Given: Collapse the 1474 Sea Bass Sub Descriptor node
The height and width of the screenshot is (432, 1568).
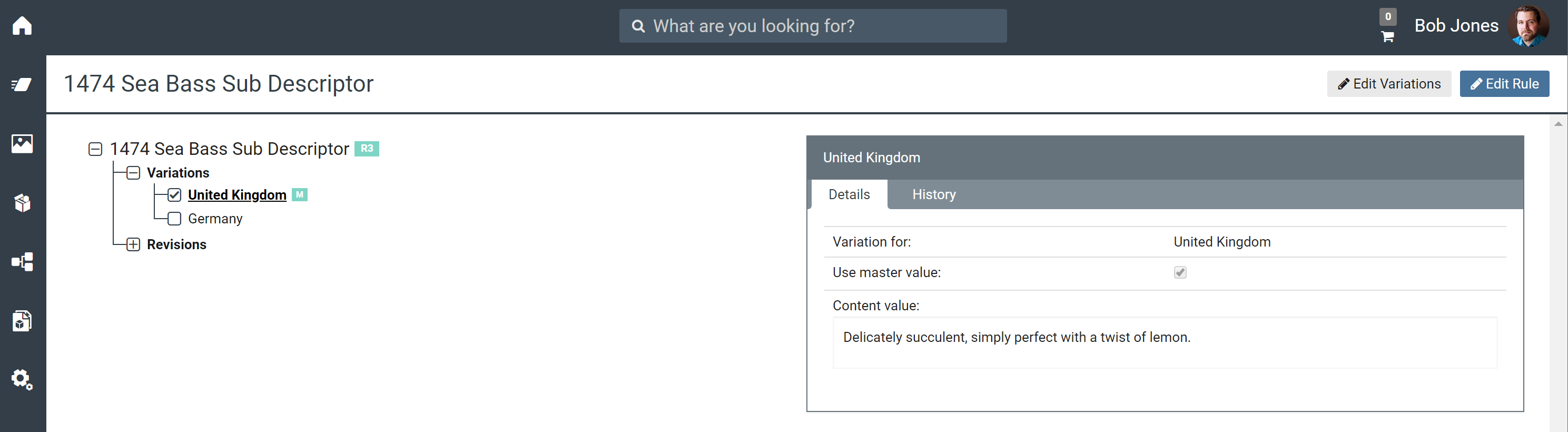Looking at the screenshot, I should pos(95,149).
